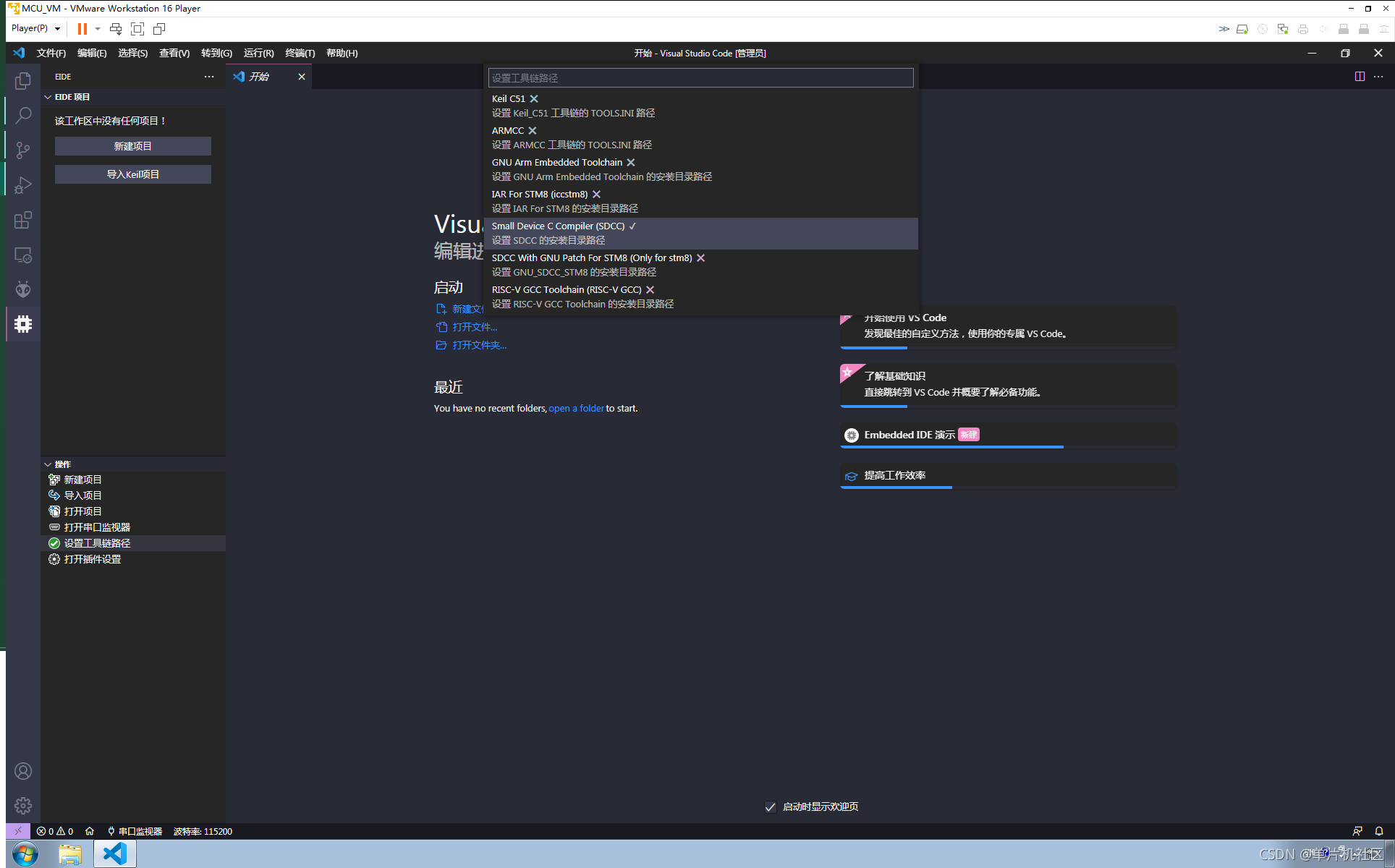1395x868 pixels.
Task: Open the Source Control view
Action: point(22,150)
